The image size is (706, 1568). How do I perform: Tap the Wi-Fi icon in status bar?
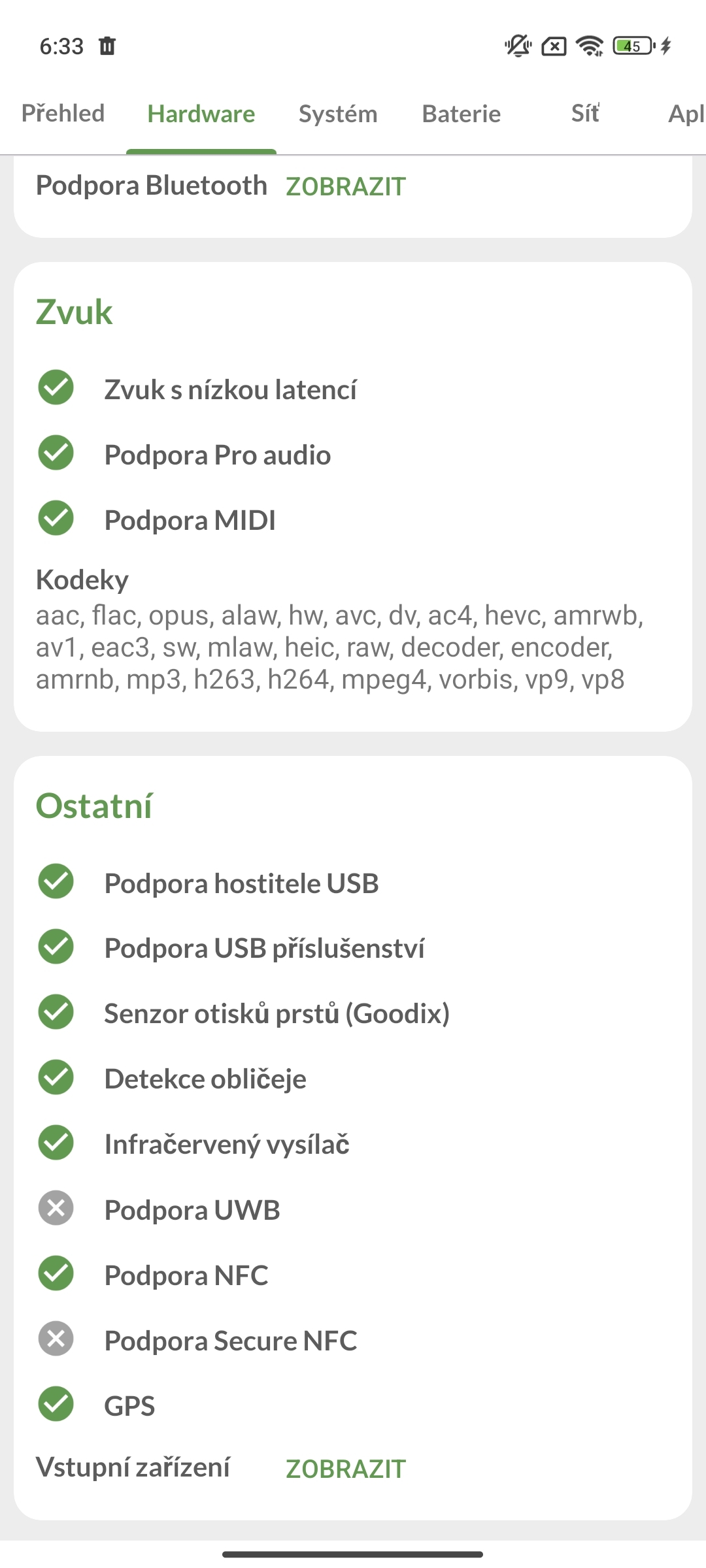(x=589, y=46)
